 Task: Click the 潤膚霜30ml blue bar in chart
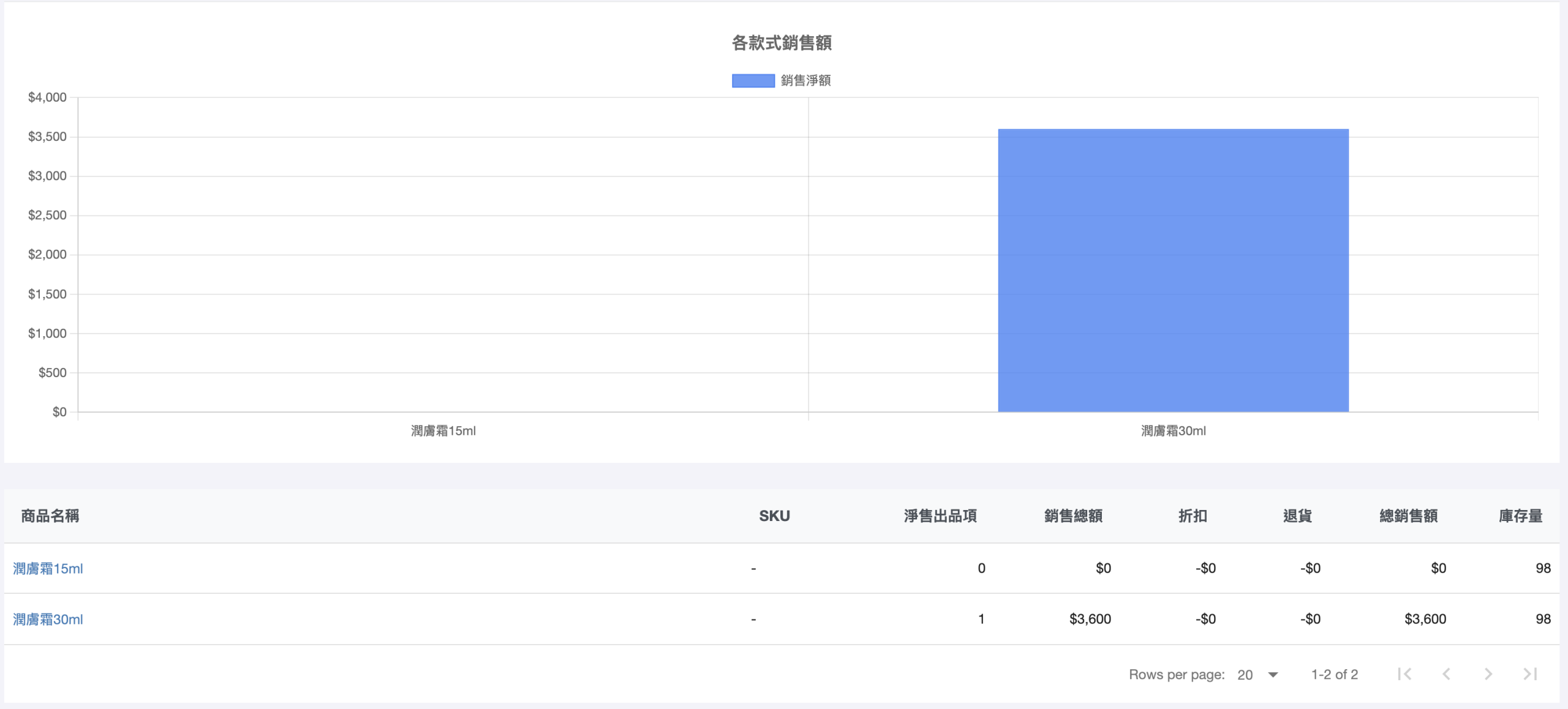point(1173,270)
